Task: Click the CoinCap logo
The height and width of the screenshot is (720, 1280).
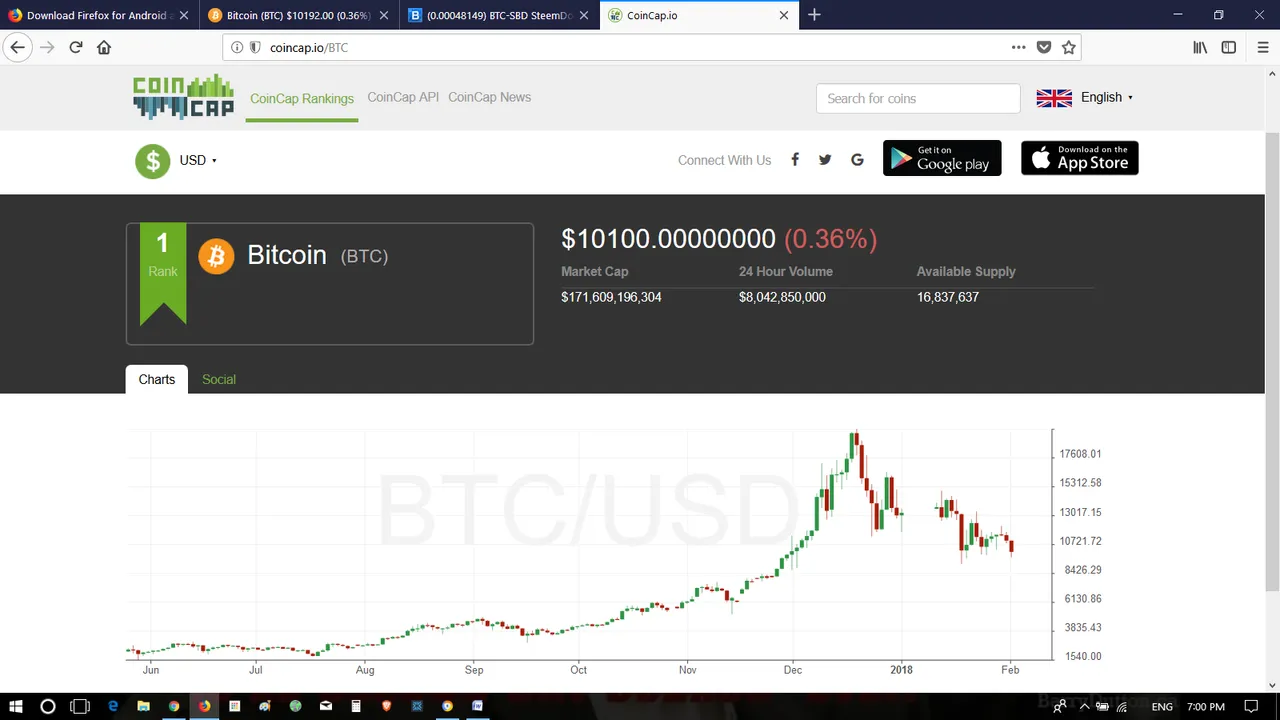Action: [183, 97]
